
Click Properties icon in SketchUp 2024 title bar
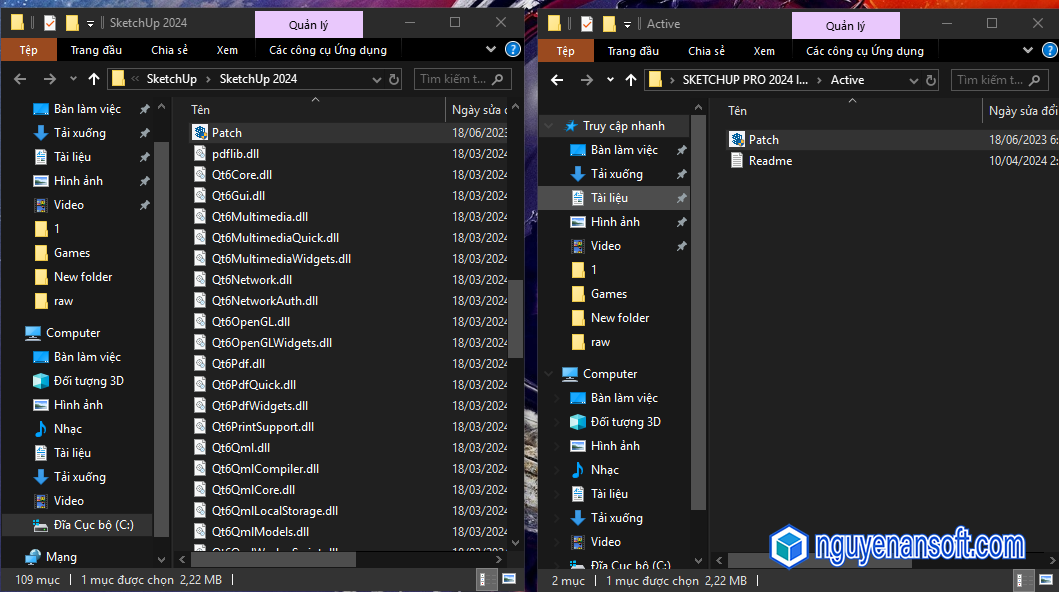[50, 23]
